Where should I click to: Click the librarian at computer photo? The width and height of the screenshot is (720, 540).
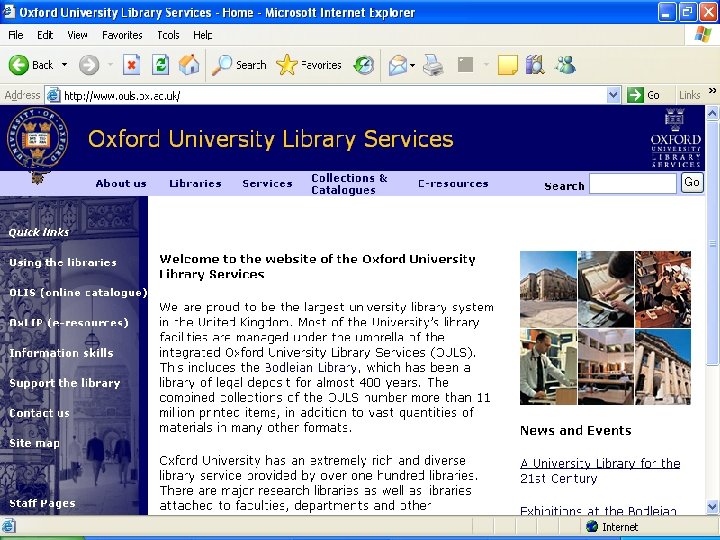tap(548, 367)
